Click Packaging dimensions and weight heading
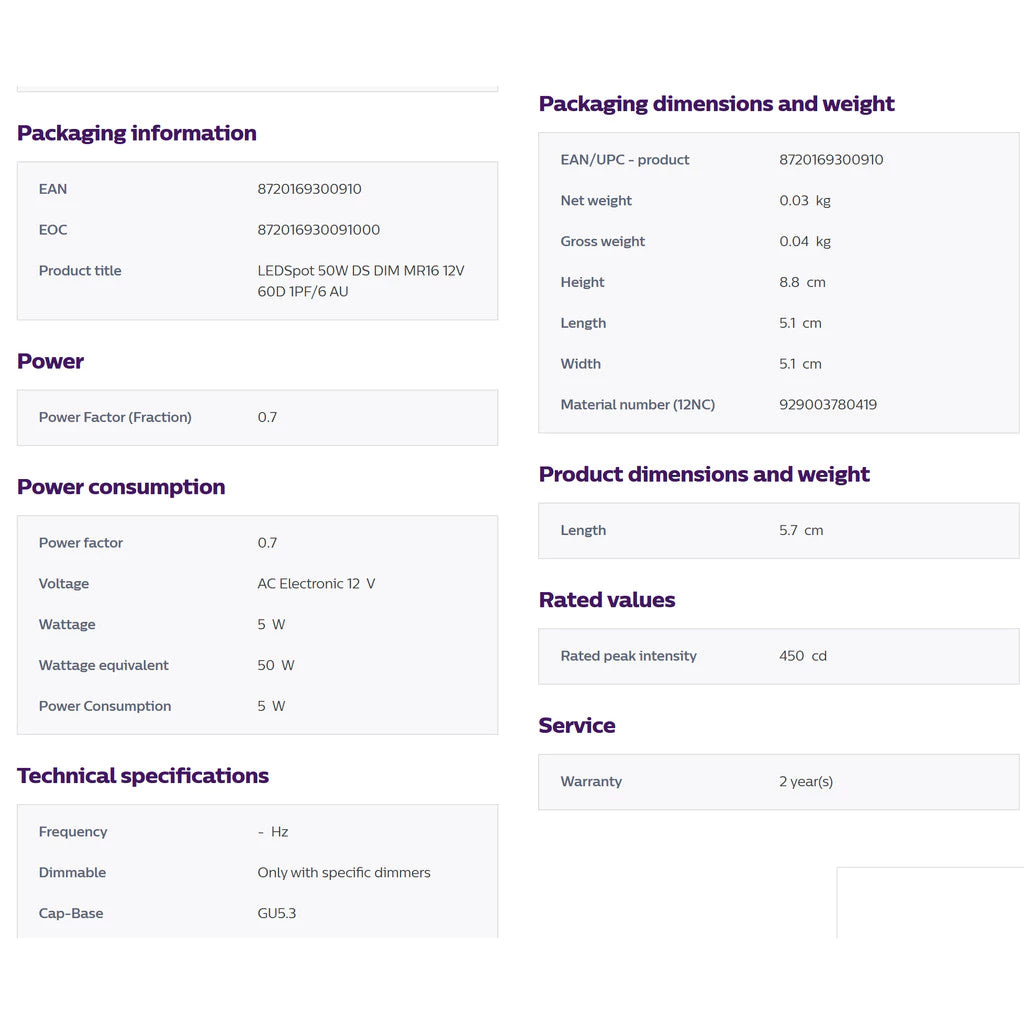Viewport: 1024px width, 1024px height. click(716, 104)
